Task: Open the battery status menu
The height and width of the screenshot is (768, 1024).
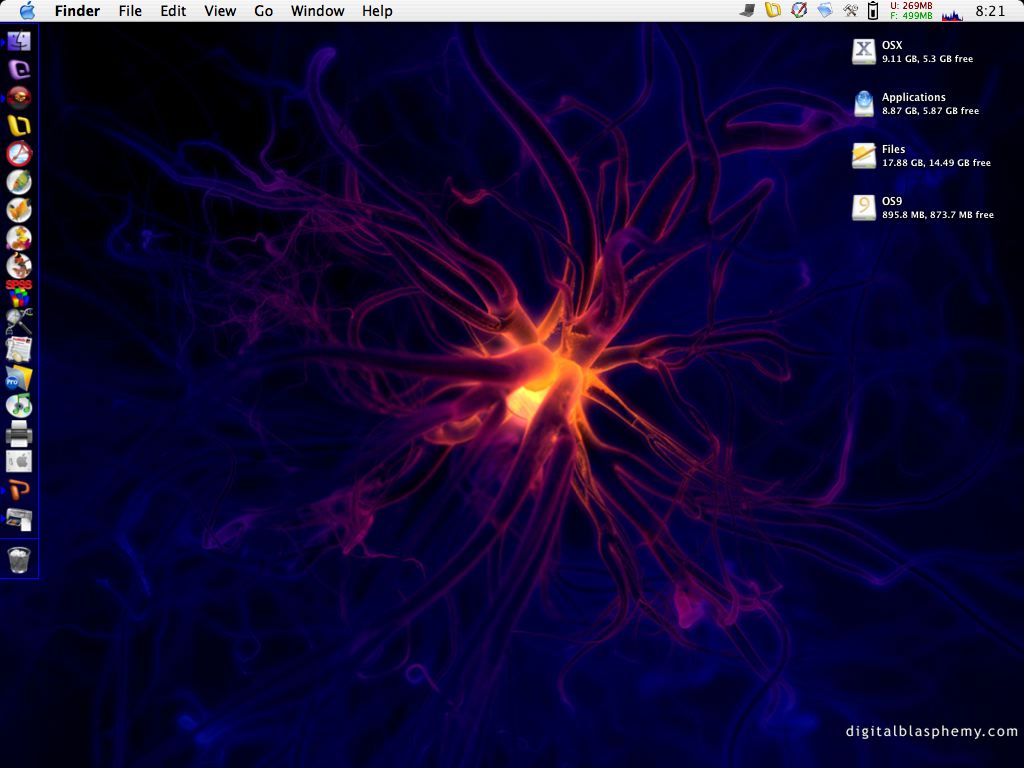Action: pyautogui.click(x=872, y=11)
